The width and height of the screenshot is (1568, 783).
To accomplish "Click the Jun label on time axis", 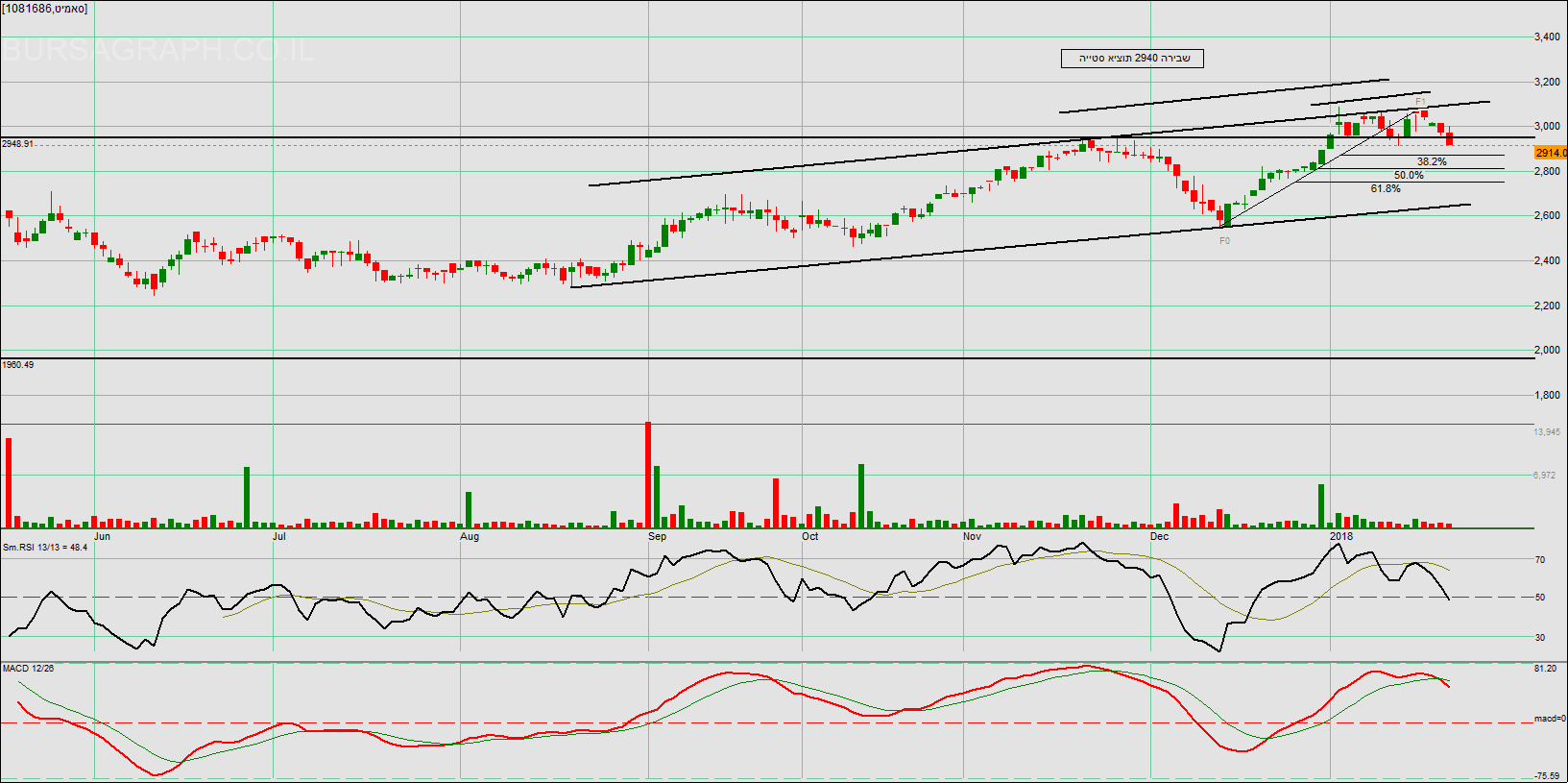I will [103, 536].
